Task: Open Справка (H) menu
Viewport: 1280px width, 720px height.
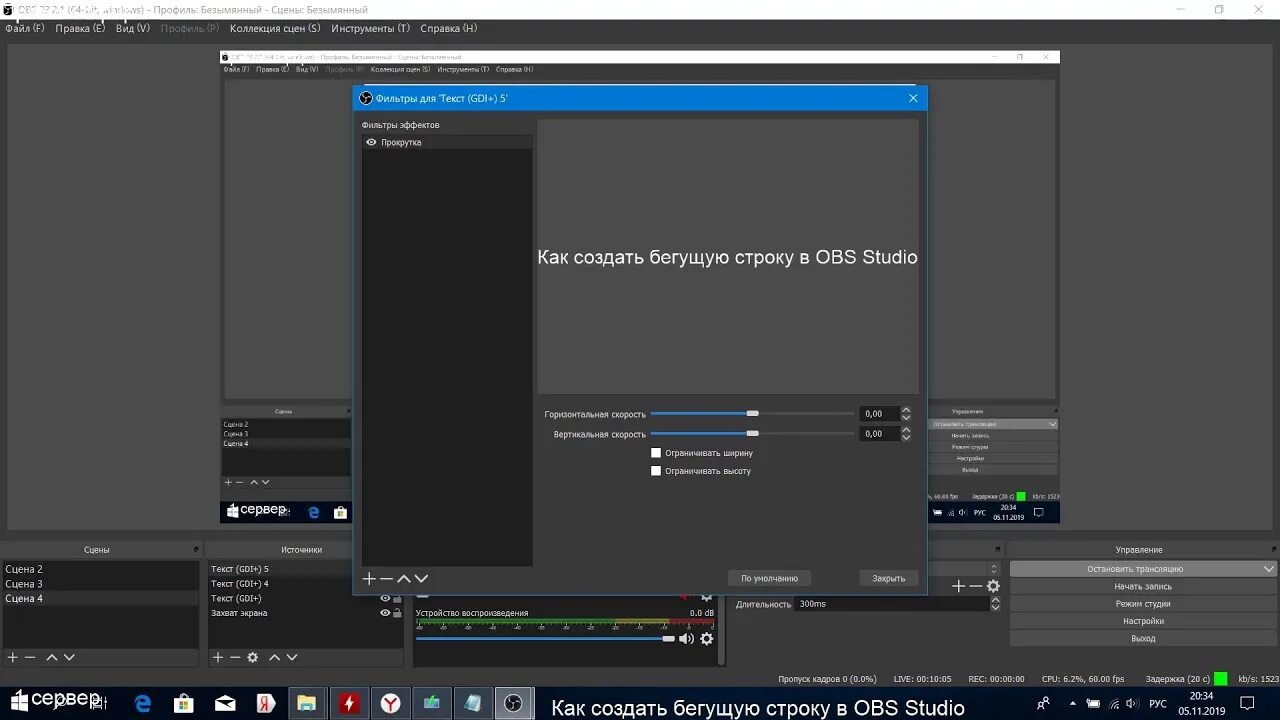Action: (x=448, y=28)
